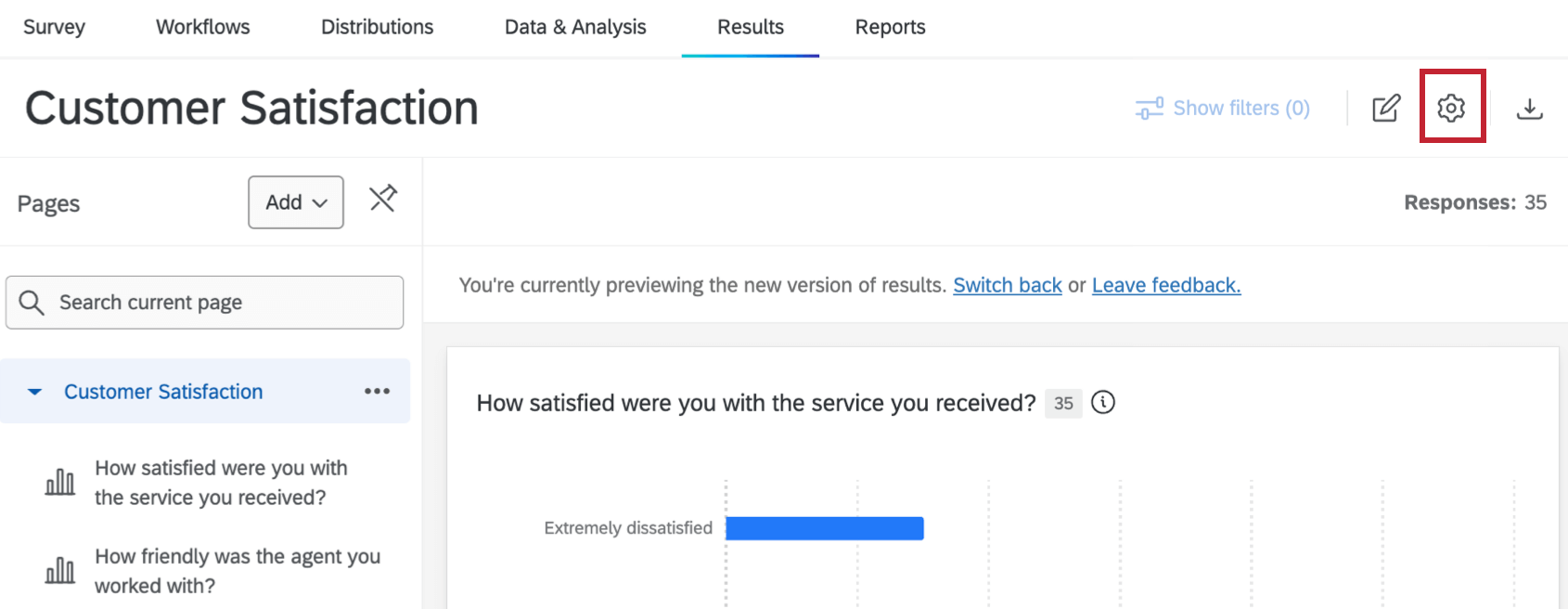Click inside the Search current page field
The image size is (1568, 609).
(186, 302)
